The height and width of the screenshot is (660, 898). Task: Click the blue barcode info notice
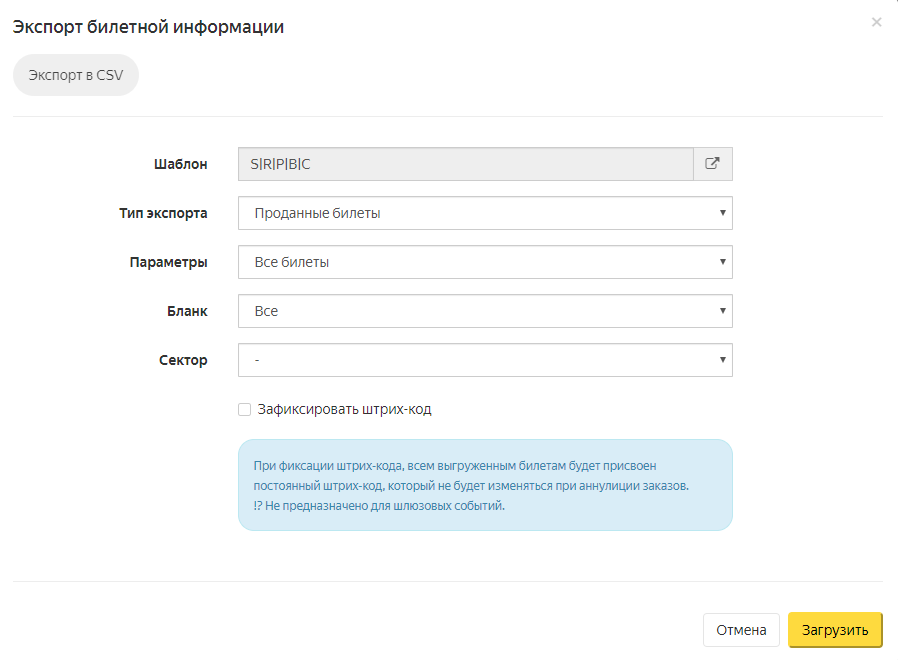pos(485,485)
